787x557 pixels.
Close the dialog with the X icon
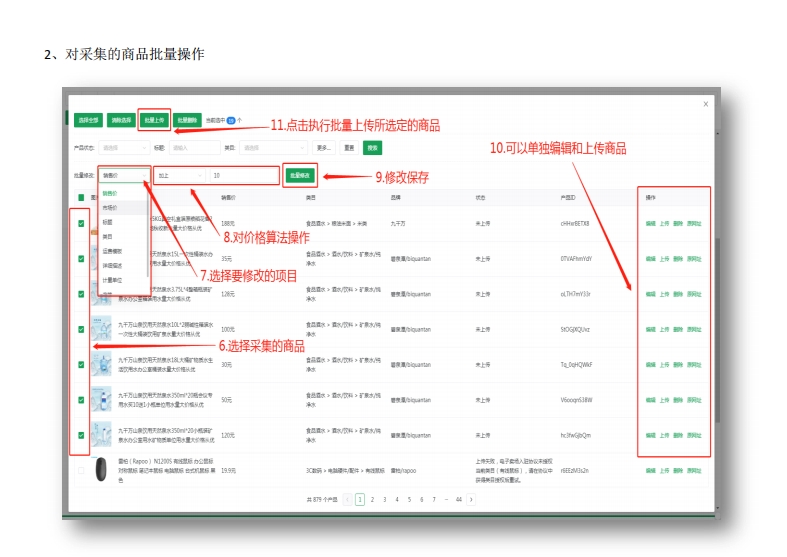click(705, 103)
